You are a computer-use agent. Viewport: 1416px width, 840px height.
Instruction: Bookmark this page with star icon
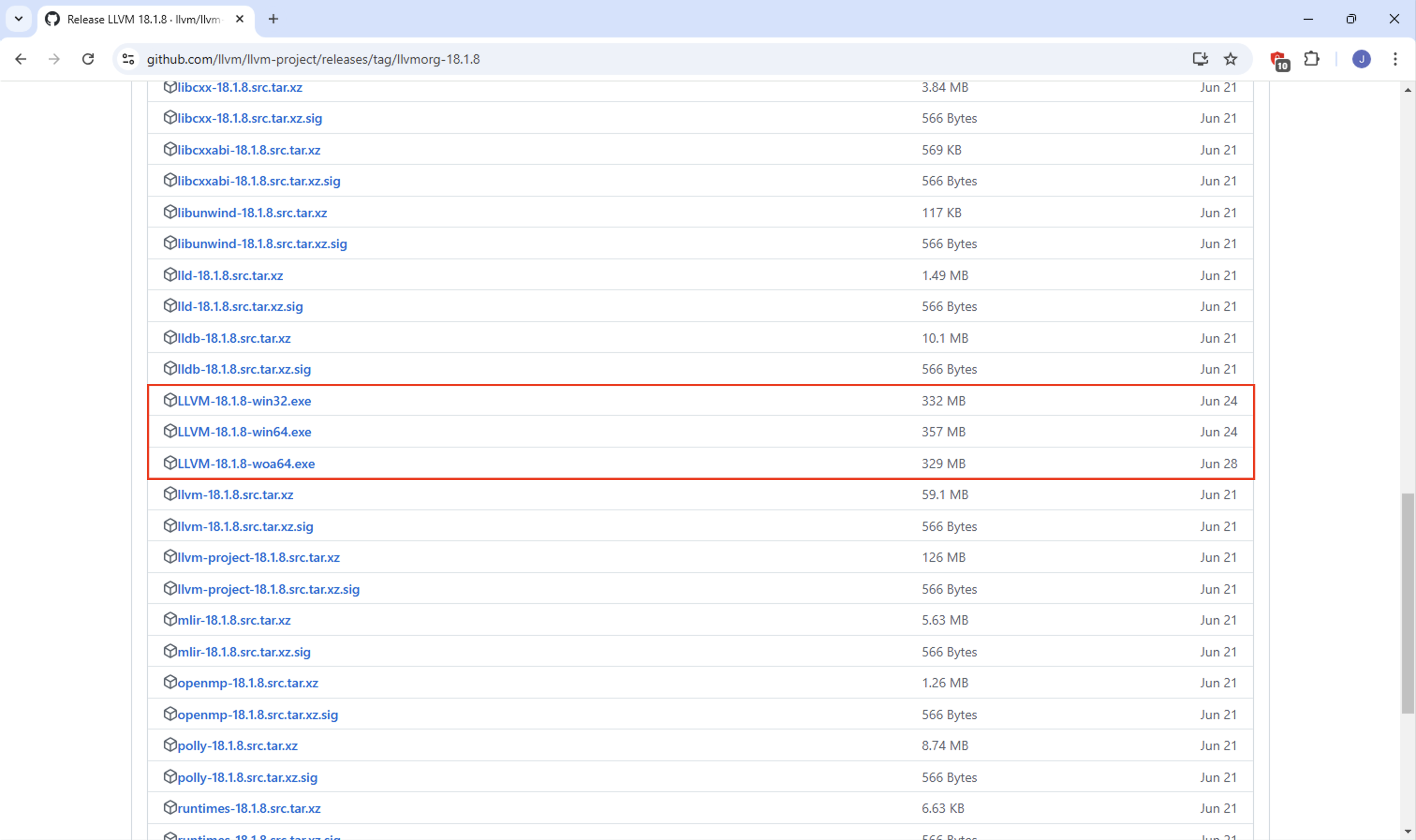(1231, 59)
